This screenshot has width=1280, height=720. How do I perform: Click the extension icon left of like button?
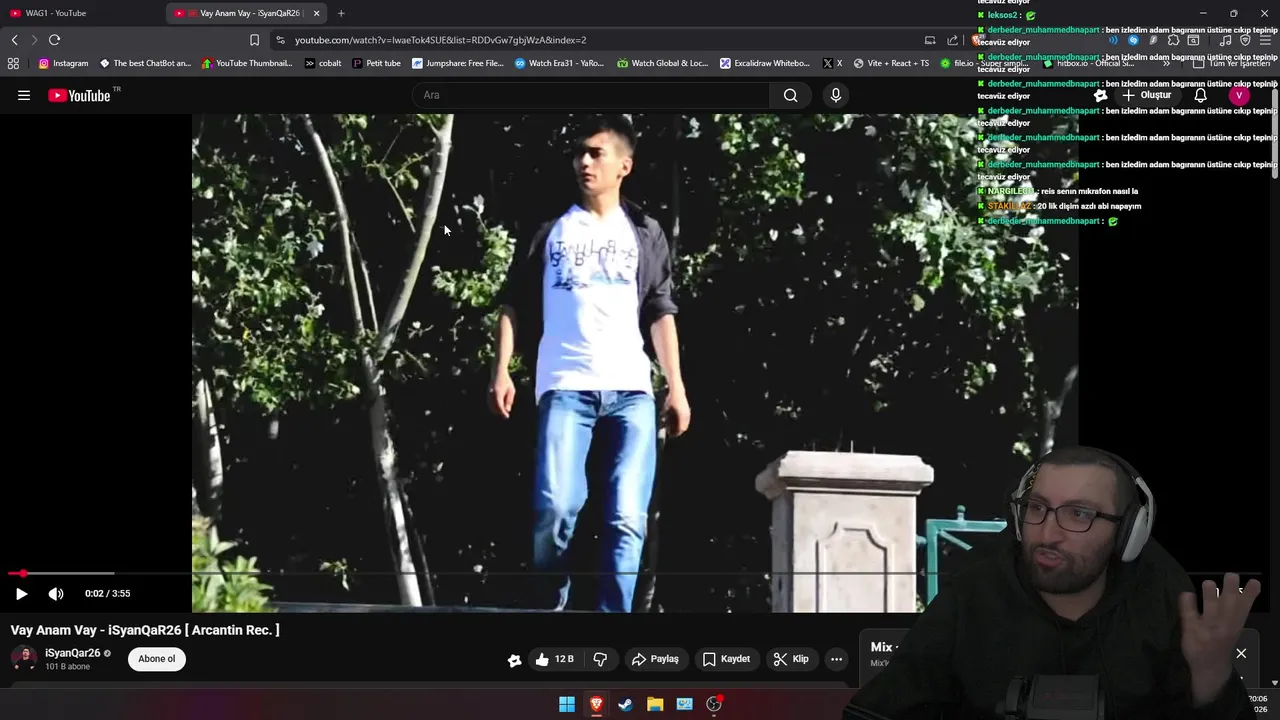pyautogui.click(x=514, y=660)
